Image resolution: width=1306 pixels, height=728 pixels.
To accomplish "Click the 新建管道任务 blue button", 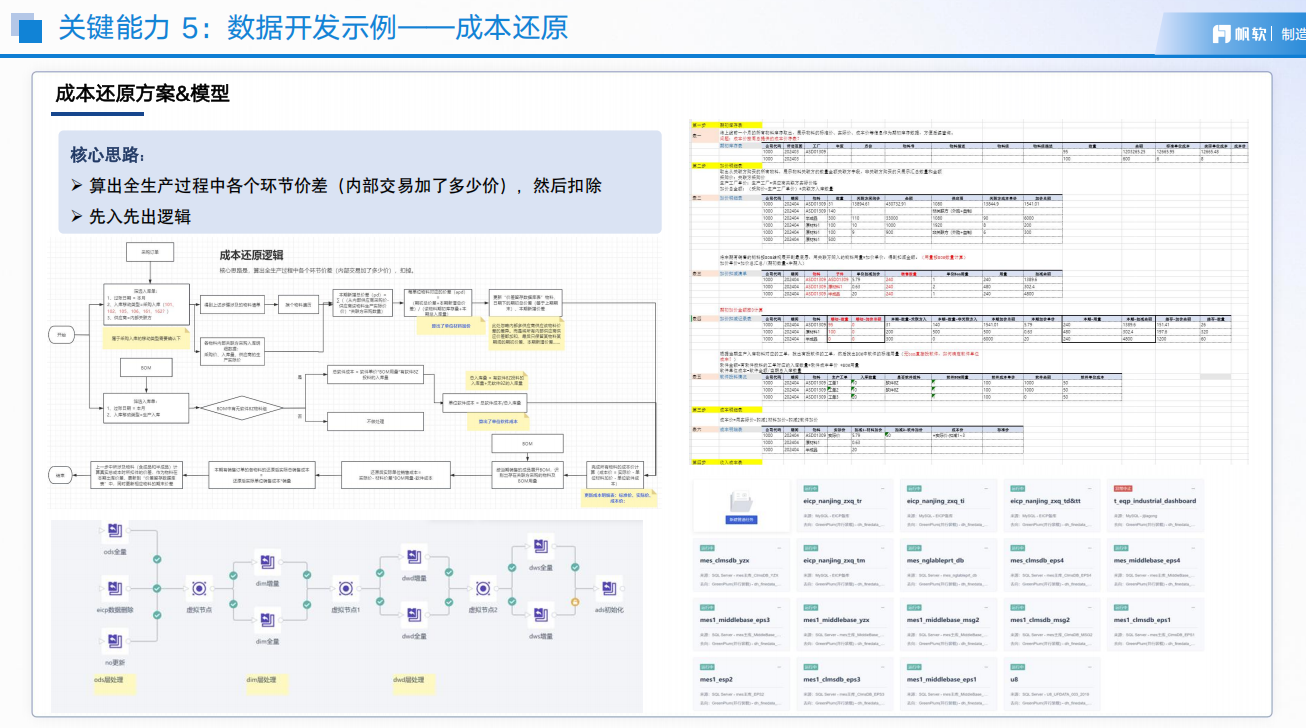I will (742, 520).
